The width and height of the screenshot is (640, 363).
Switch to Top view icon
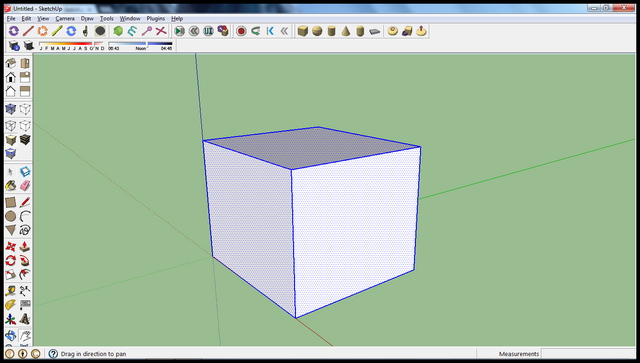(x=25, y=63)
